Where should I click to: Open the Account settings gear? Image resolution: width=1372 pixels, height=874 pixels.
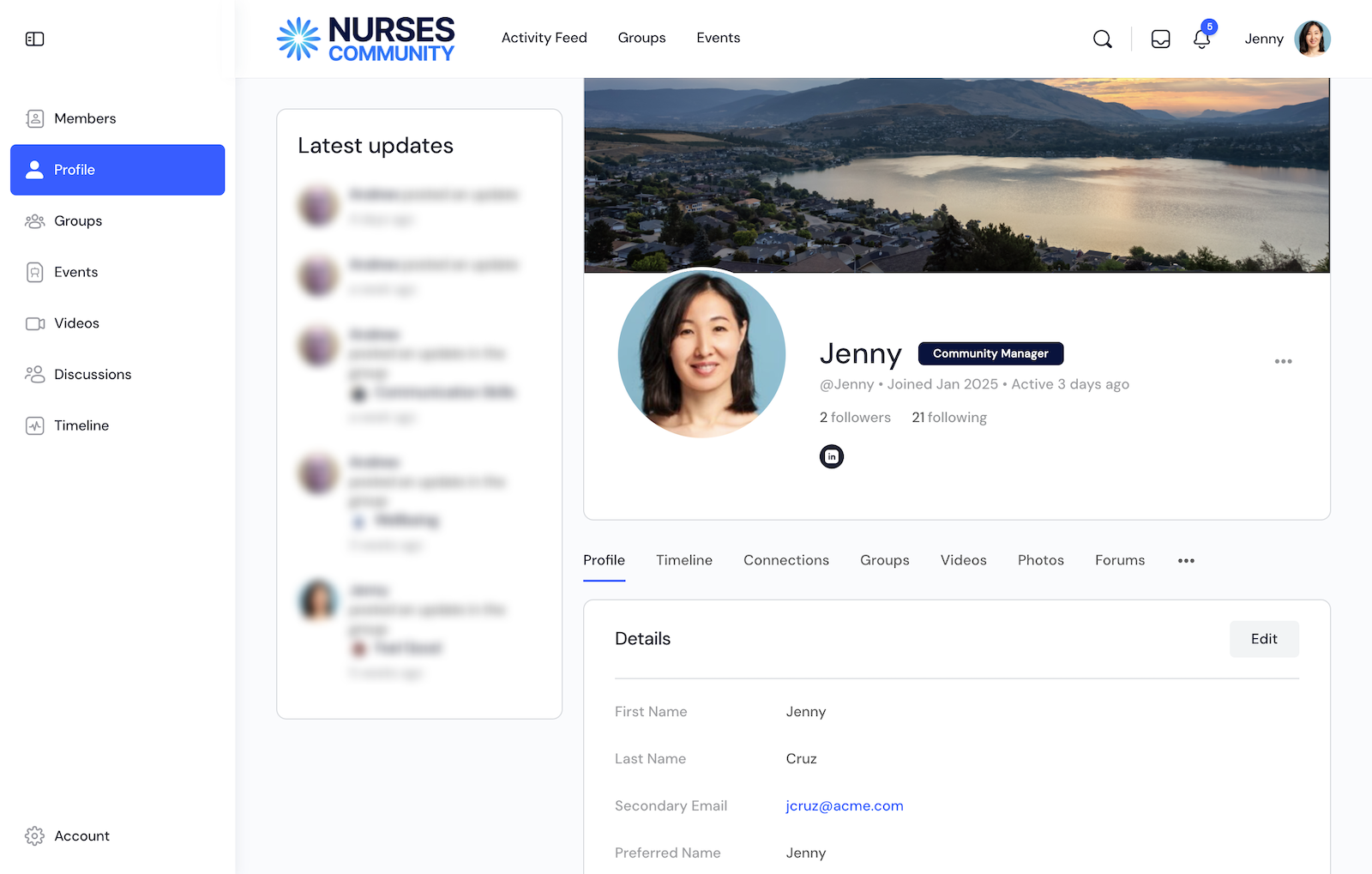tap(34, 835)
